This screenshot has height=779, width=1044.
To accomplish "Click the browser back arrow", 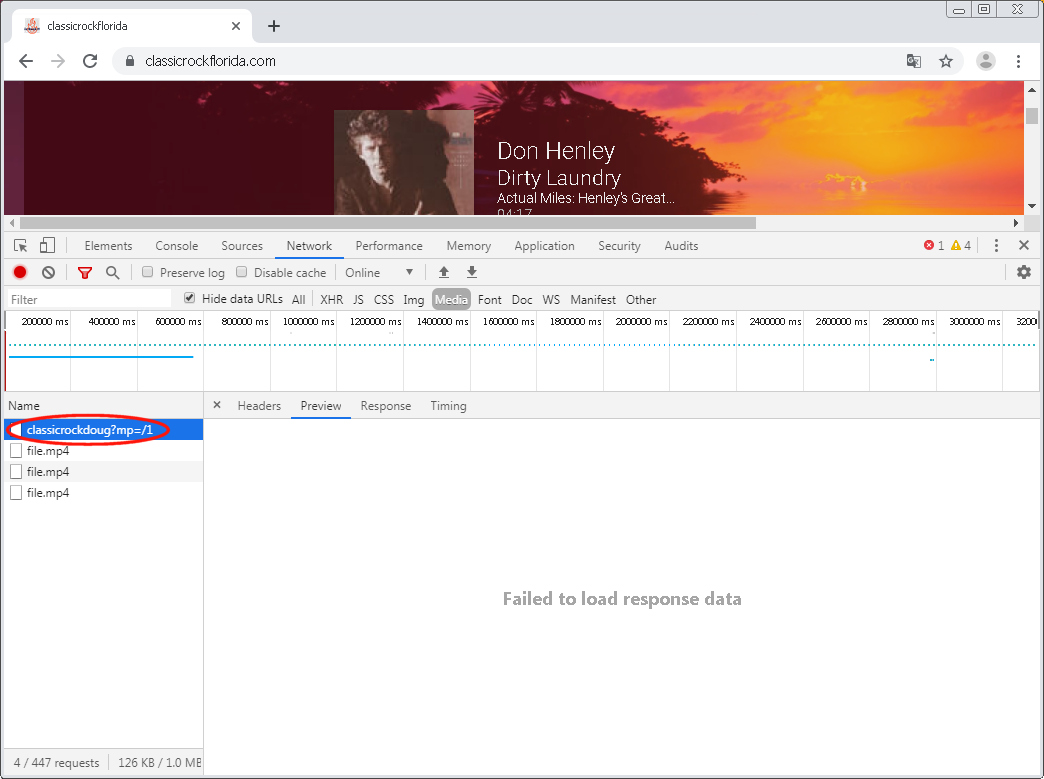I will (26, 61).
